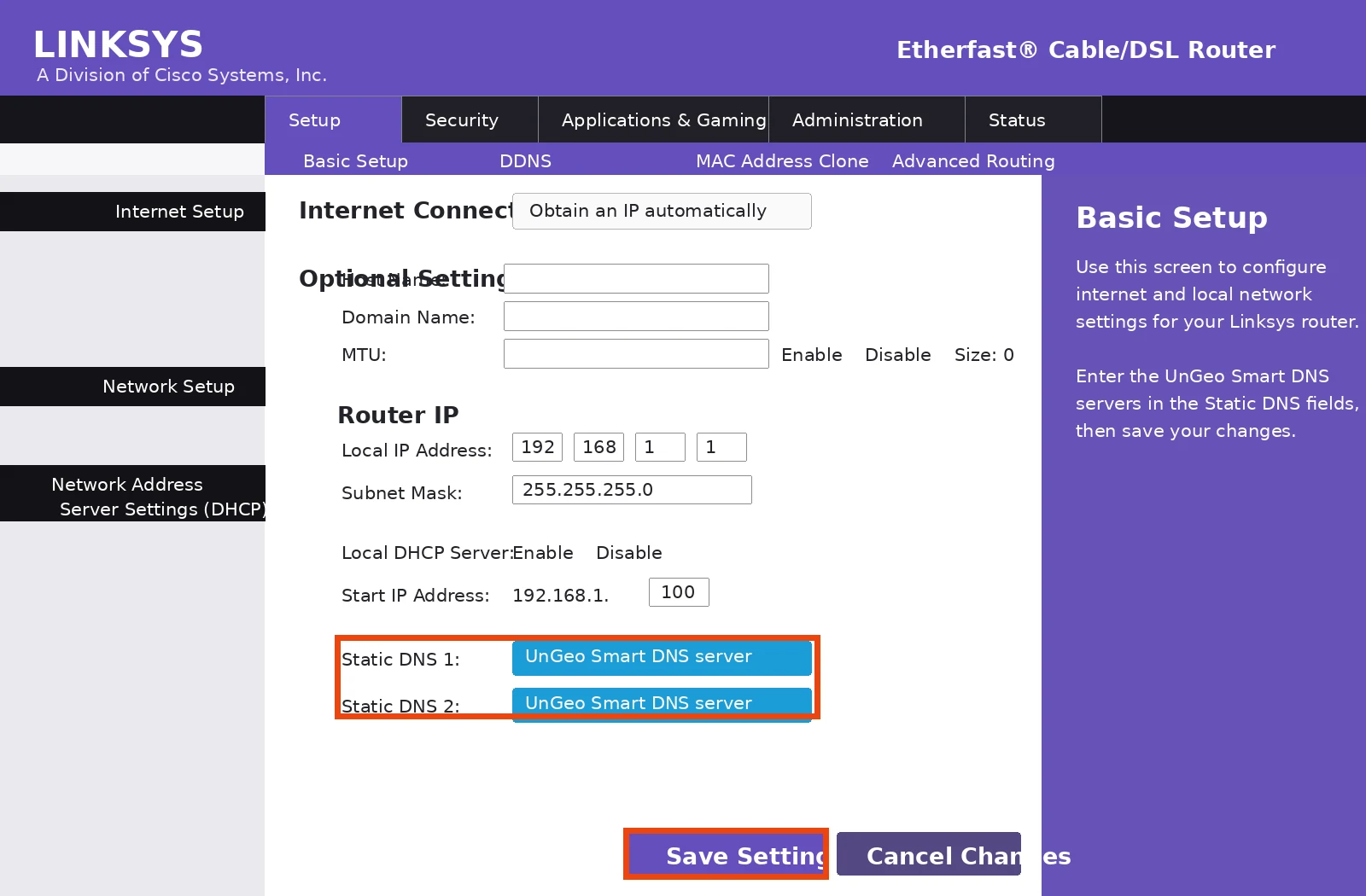Click the Router IP heading
This screenshot has width=1366, height=896.
pos(398,416)
